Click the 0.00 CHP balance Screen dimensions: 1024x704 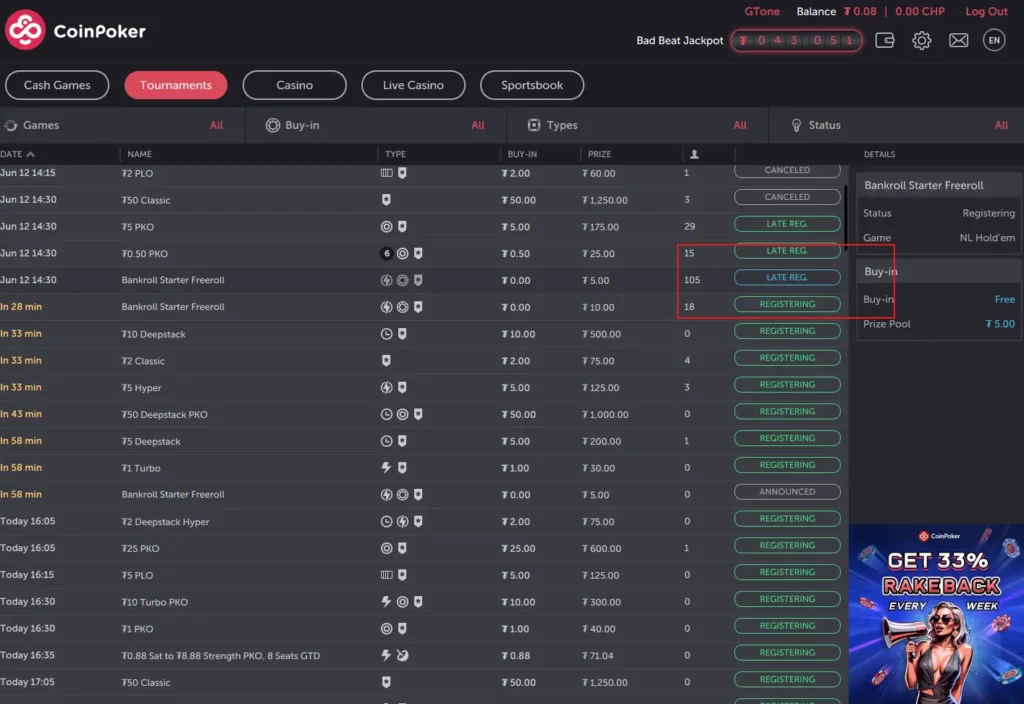point(920,12)
